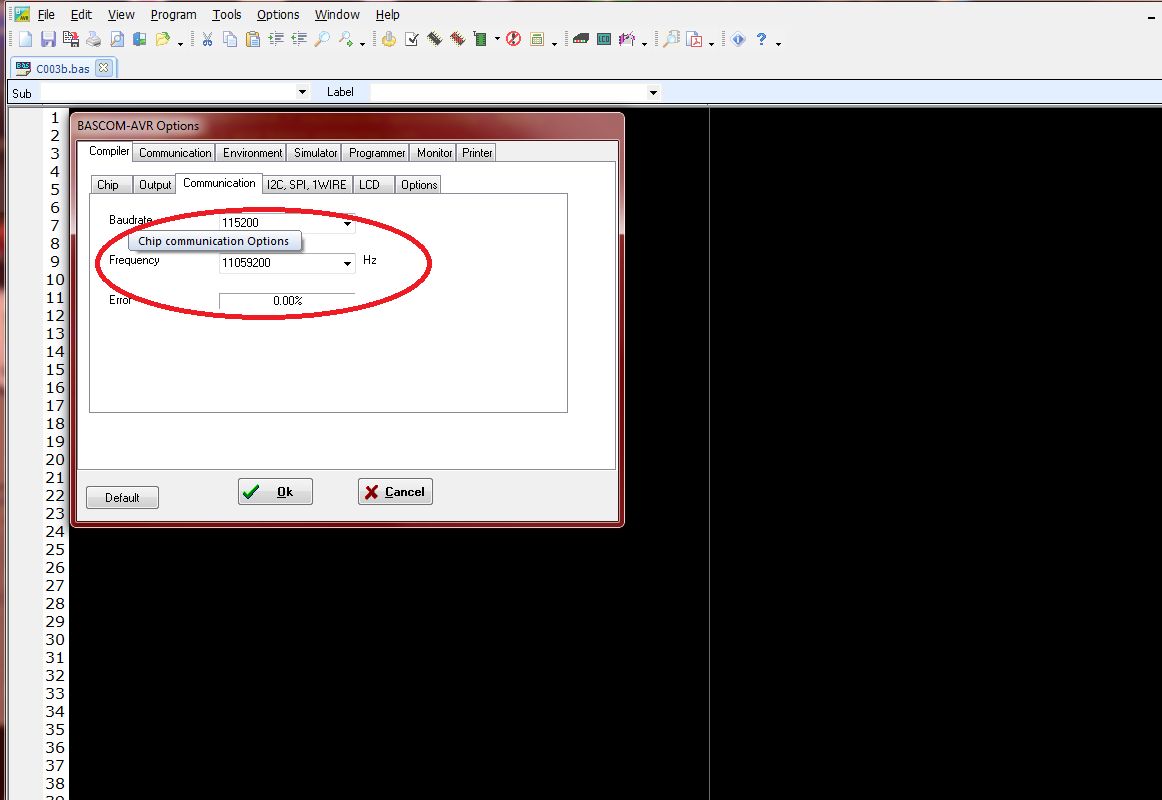Open the Help menu
Image resolution: width=1162 pixels, height=800 pixels.
pyautogui.click(x=388, y=14)
